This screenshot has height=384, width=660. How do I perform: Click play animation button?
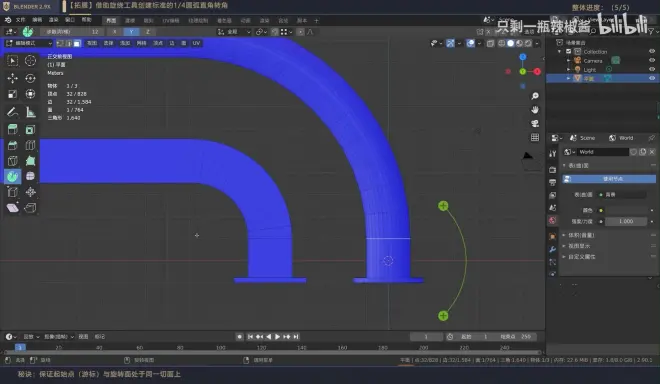277,337
